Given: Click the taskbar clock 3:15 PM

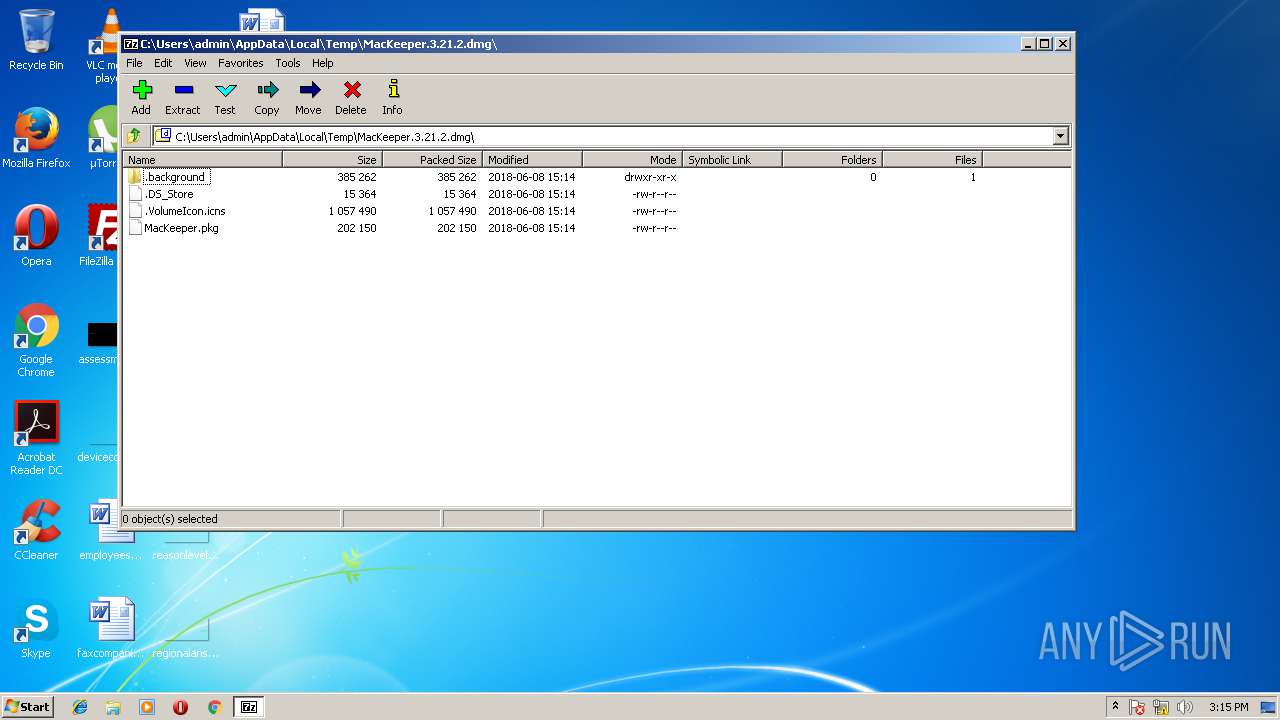Looking at the screenshot, I should coord(1228,707).
